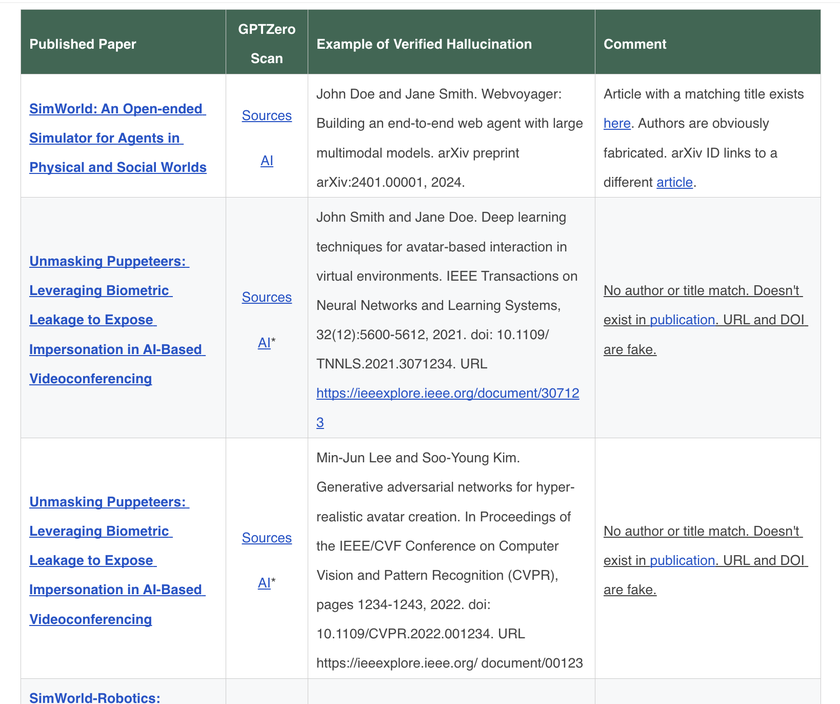This screenshot has width=840, height=704.
Task: Open 'publication' link in third row comment
Action: tap(682, 560)
